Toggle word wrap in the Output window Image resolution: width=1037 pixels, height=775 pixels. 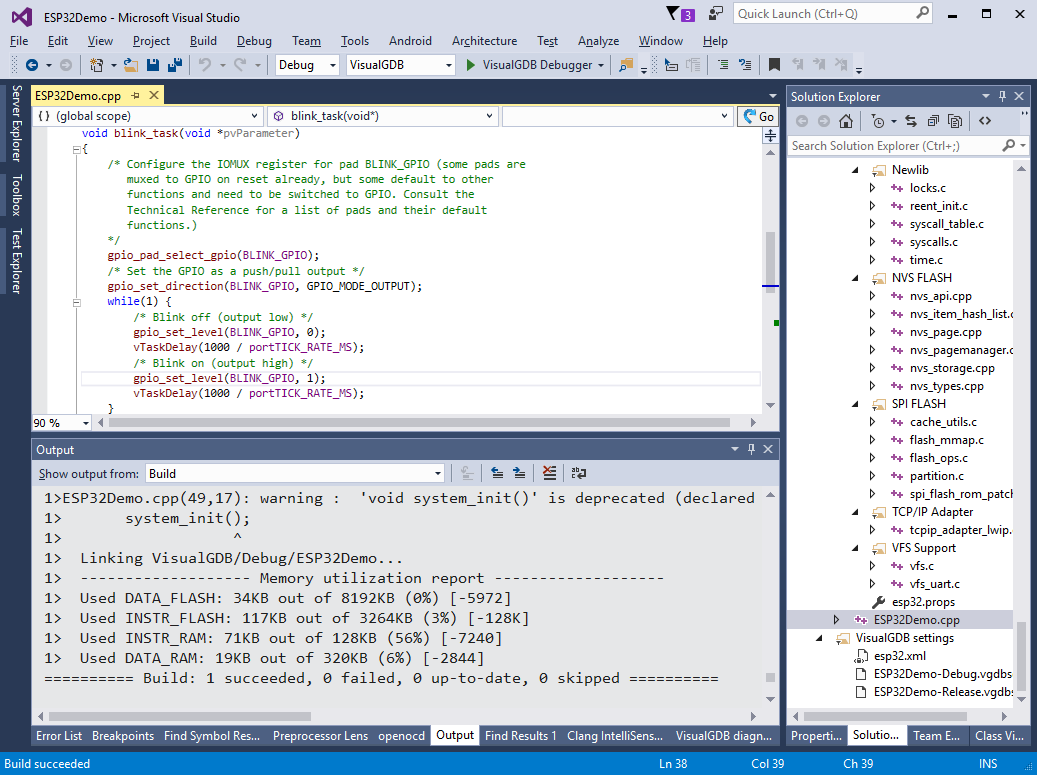578,473
